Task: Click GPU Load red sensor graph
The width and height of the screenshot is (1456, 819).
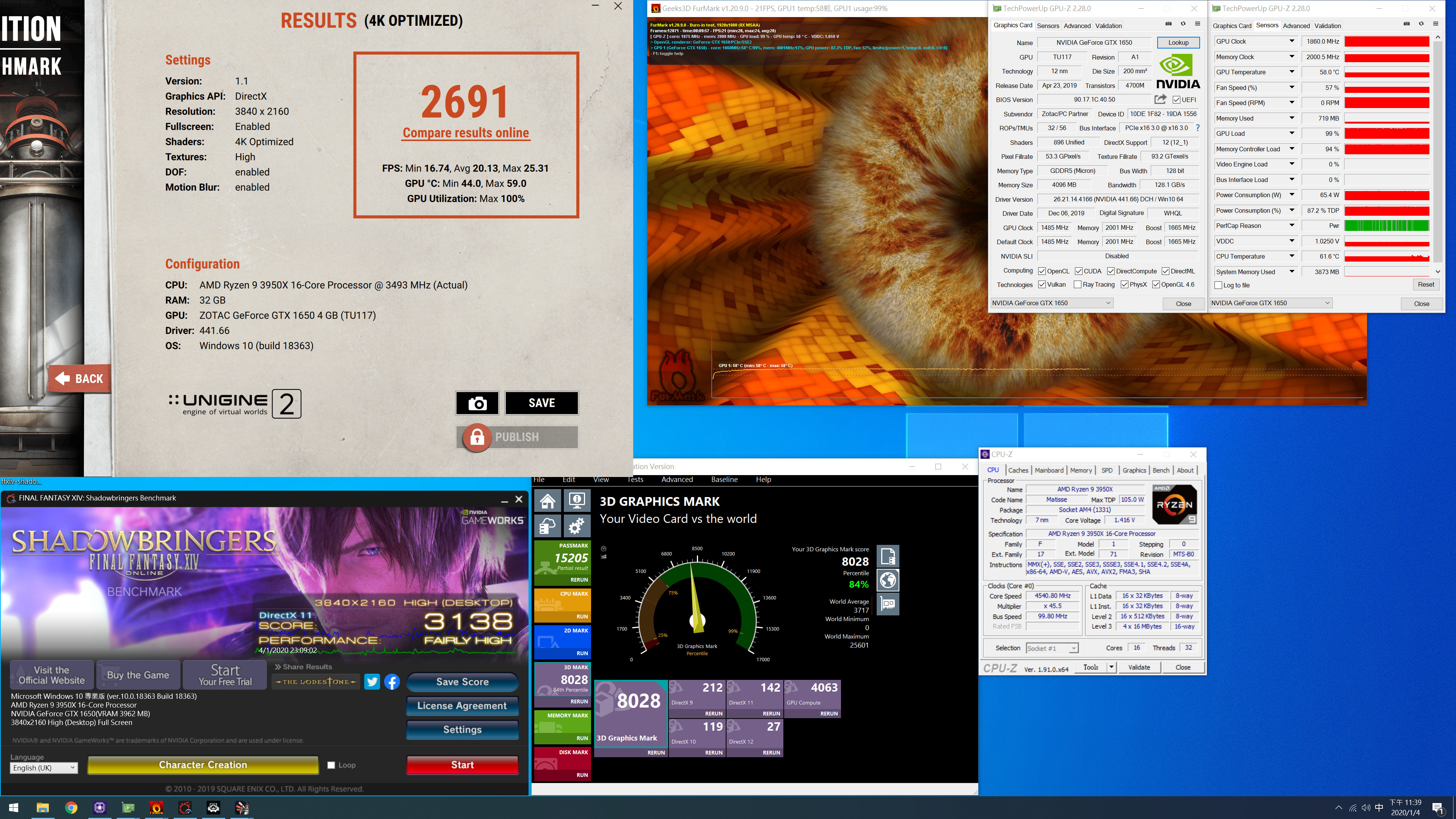Action: click(1387, 133)
